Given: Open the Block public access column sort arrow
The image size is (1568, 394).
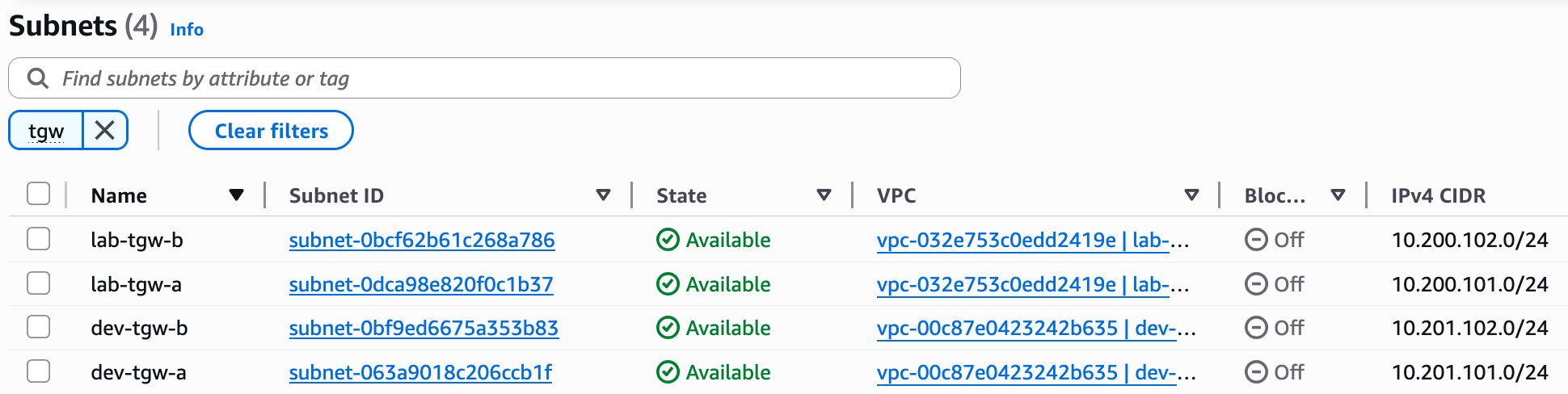Looking at the screenshot, I should (1338, 195).
